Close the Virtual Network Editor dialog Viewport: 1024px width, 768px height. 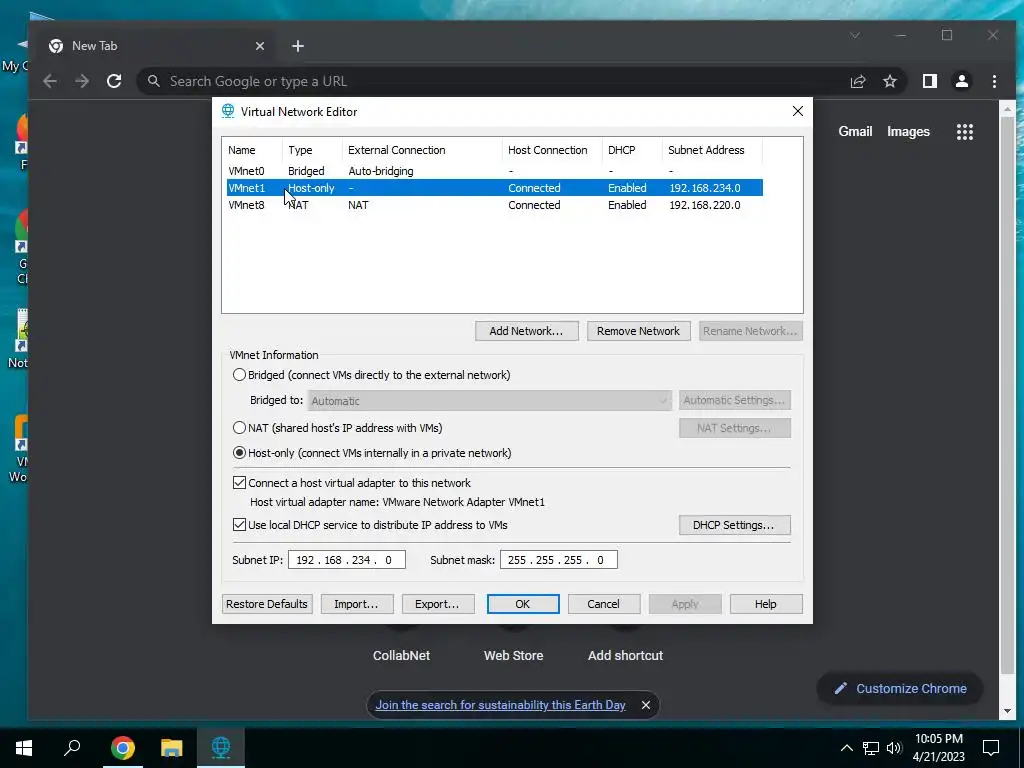click(x=797, y=111)
